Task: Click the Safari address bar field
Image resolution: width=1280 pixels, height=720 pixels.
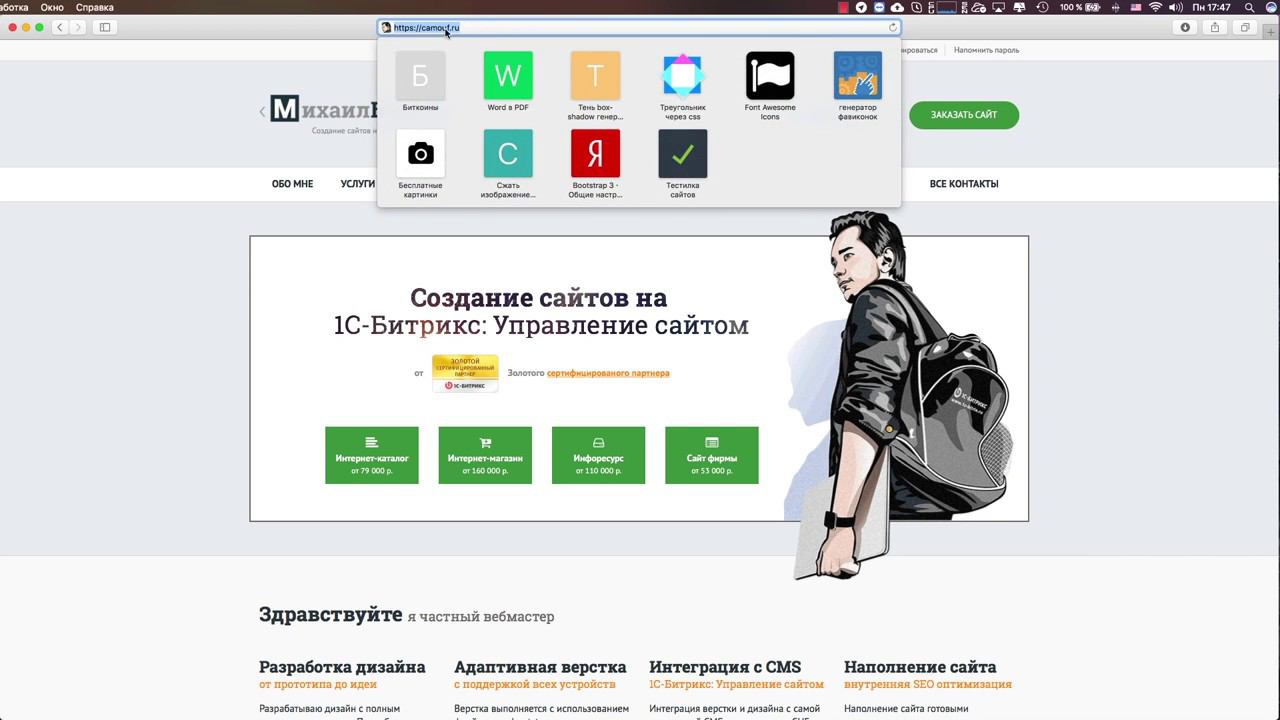Action: pos(639,28)
